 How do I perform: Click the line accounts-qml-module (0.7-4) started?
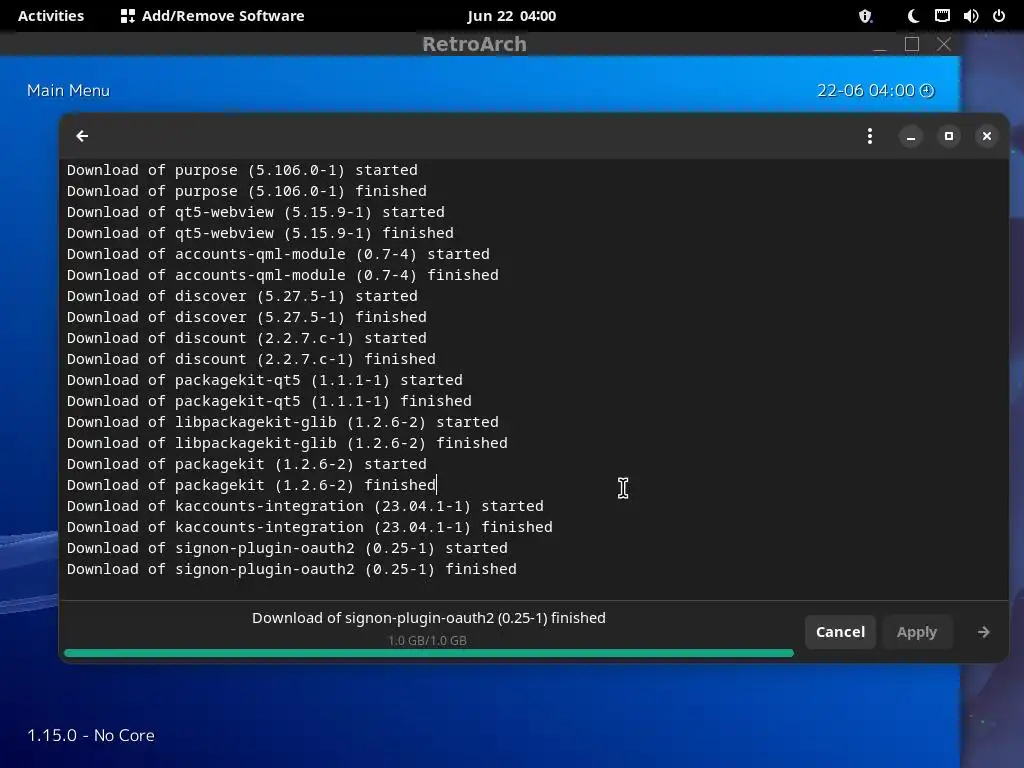278,253
